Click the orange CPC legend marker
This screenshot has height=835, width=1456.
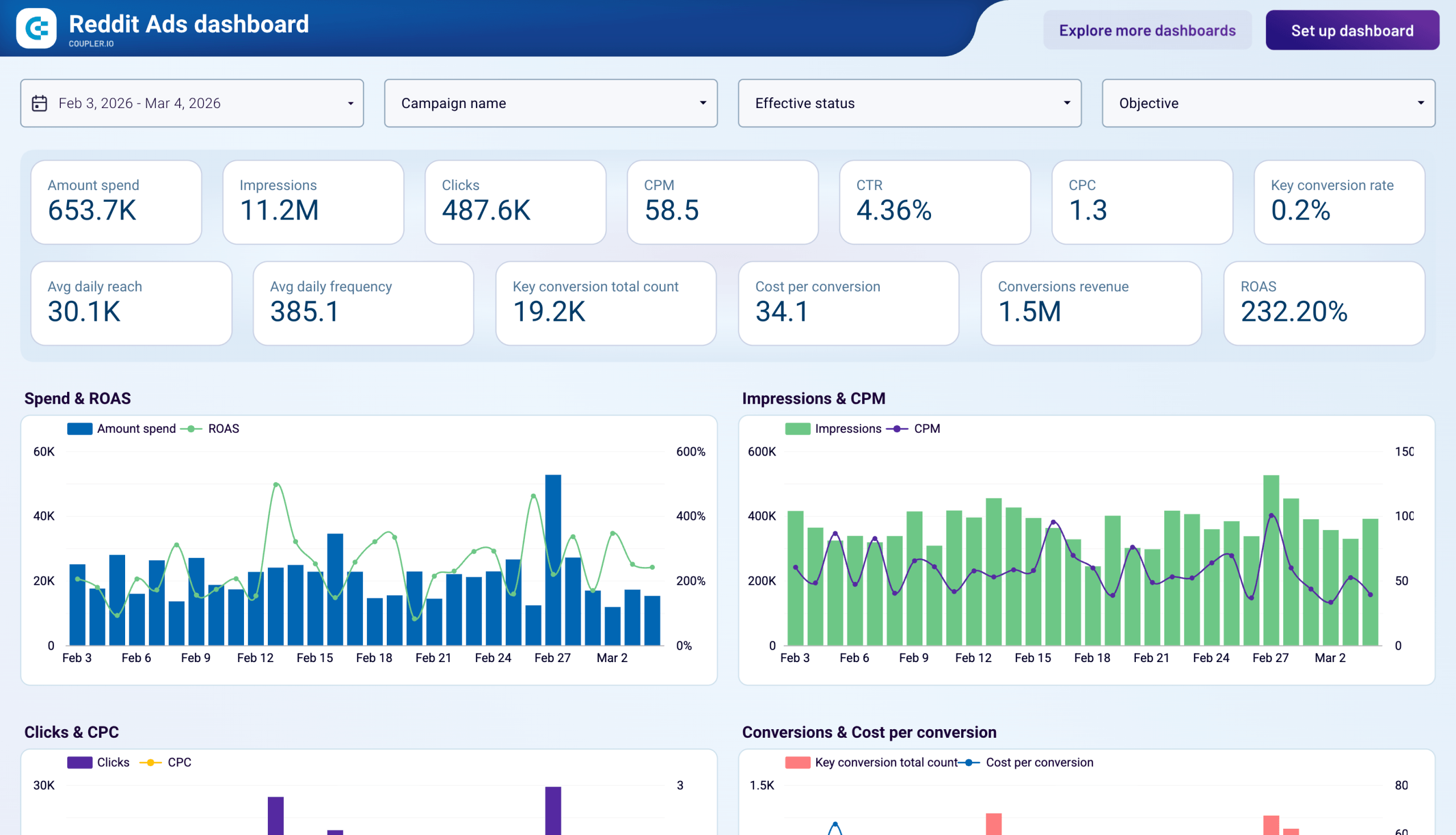(x=150, y=762)
